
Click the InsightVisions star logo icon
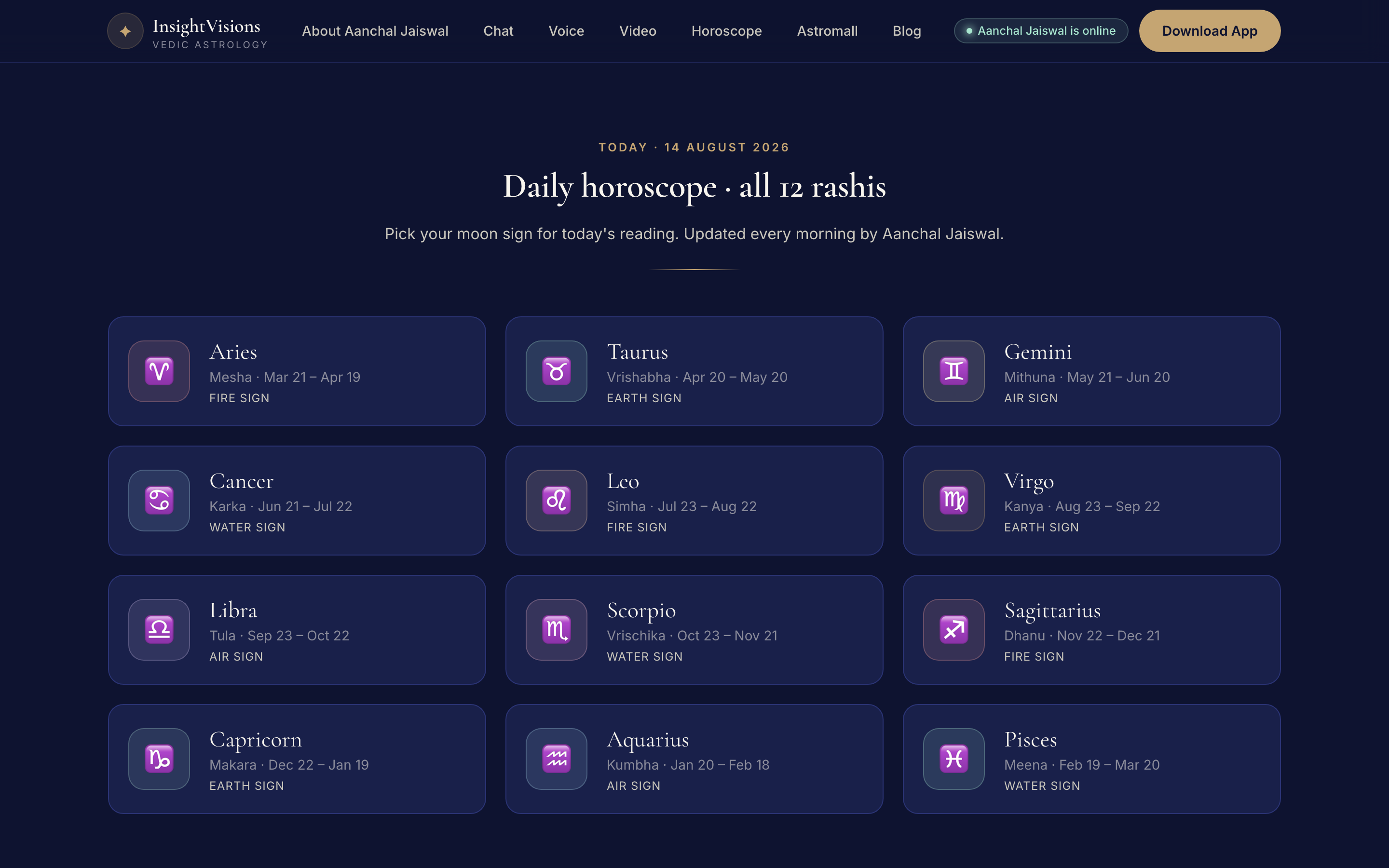pyautogui.click(x=125, y=31)
